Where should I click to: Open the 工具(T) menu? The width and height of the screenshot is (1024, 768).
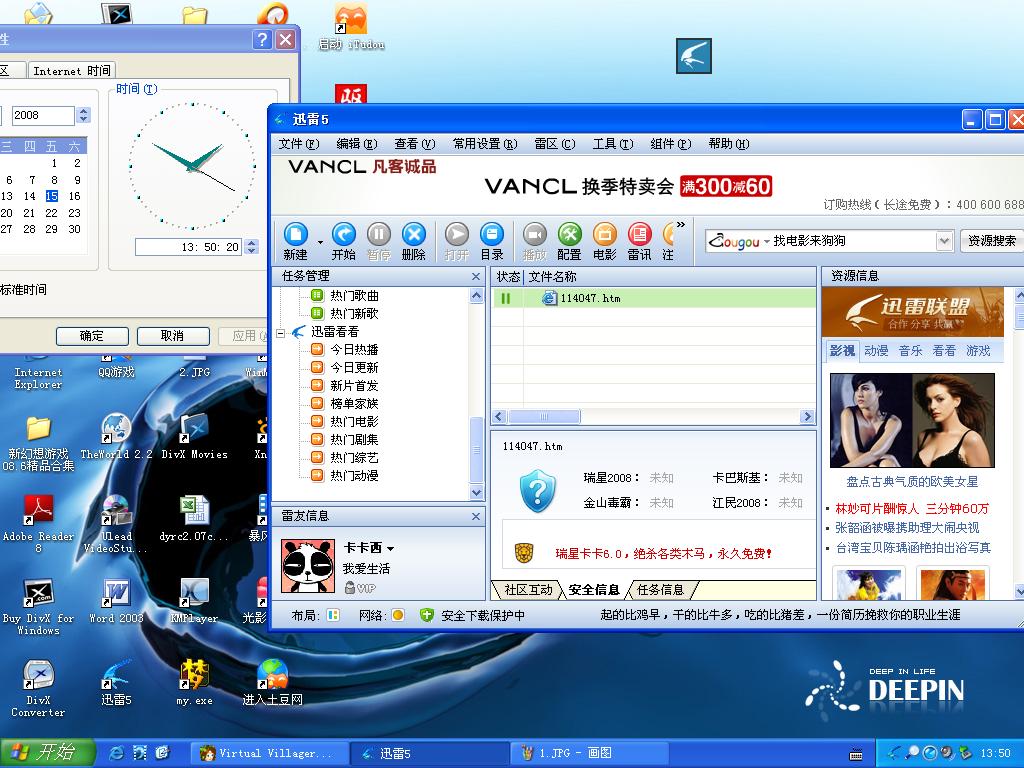point(613,144)
